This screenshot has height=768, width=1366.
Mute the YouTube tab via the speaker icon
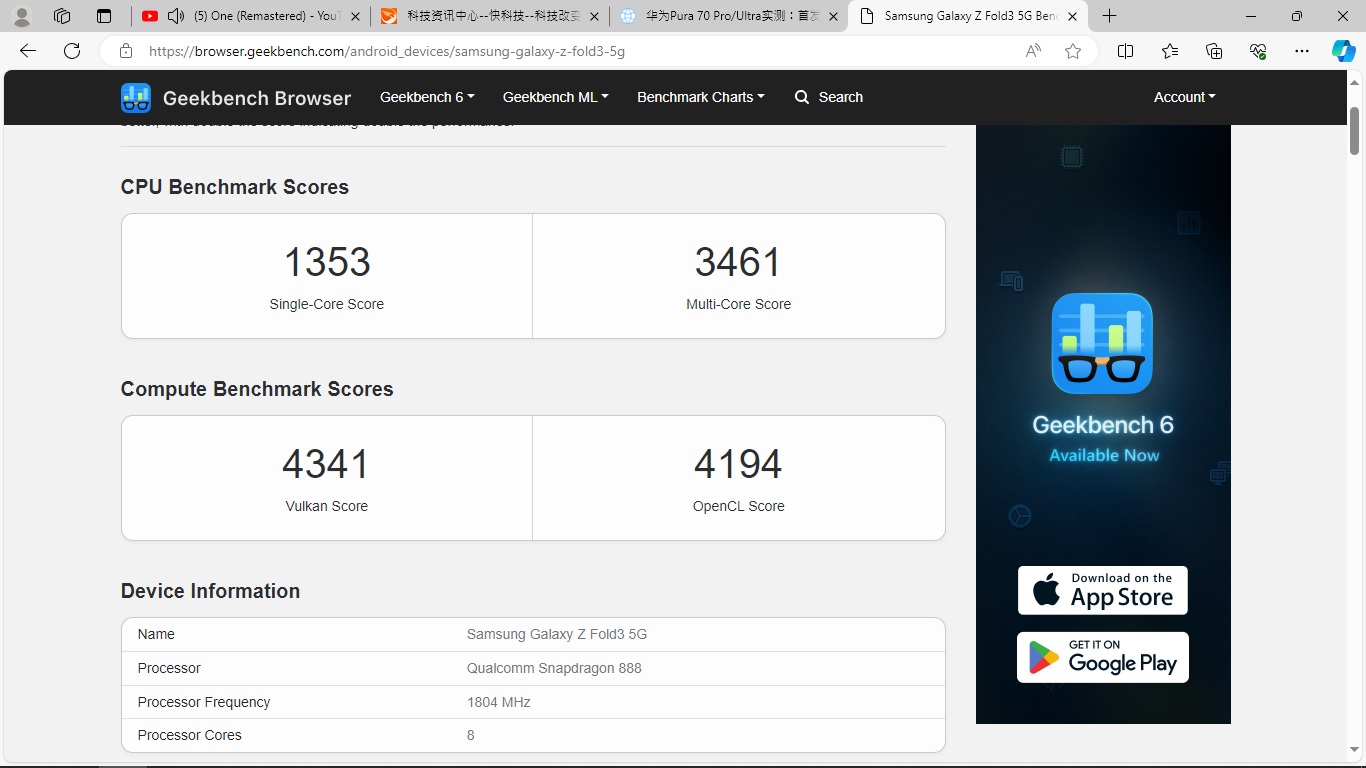175,16
